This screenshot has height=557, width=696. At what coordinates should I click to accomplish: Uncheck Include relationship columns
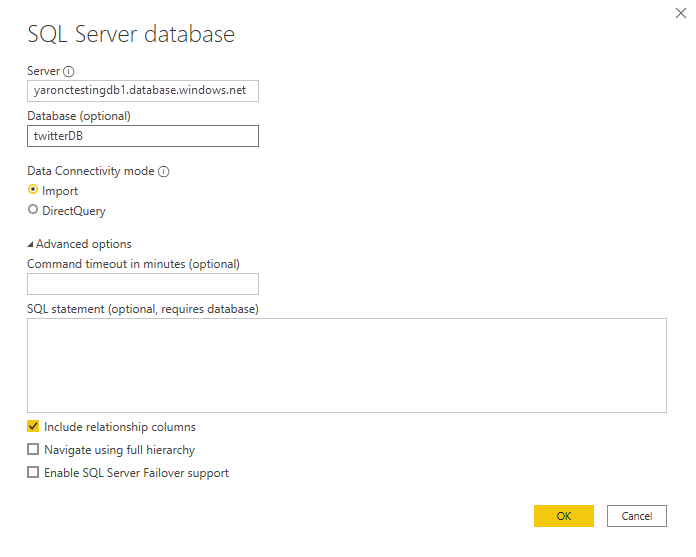point(33,427)
